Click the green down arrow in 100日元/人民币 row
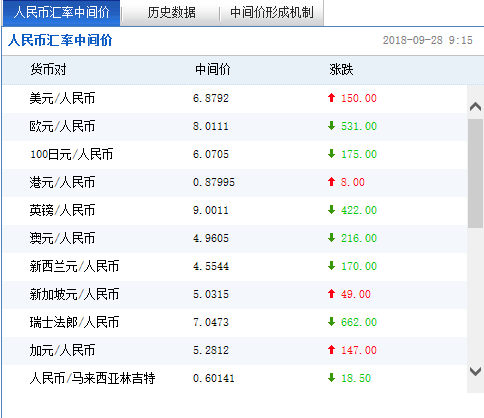Viewport: 484px width, 418px height. pos(331,154)
